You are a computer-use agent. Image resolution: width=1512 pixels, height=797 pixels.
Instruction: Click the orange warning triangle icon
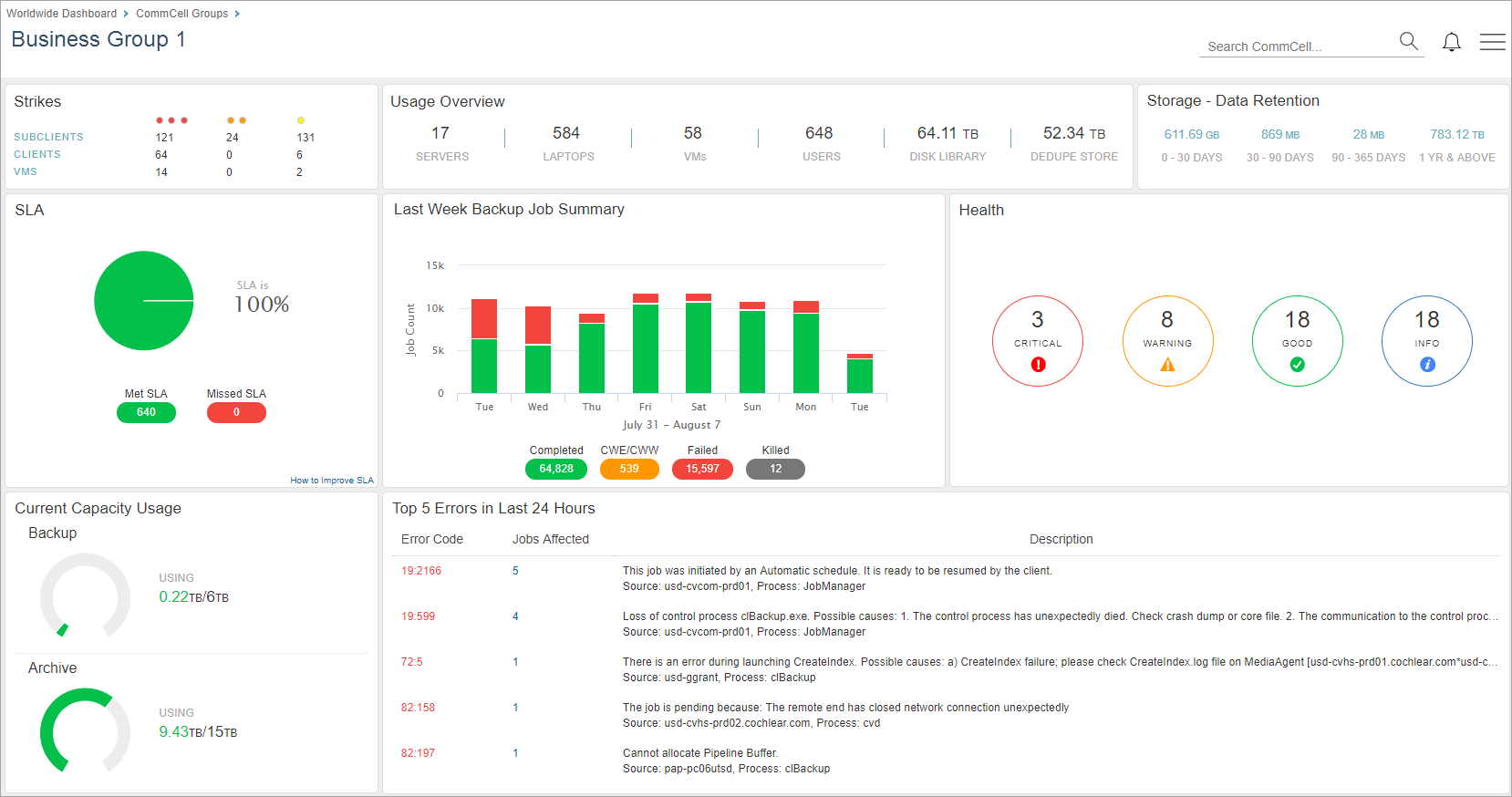(x=1167, y=365)
